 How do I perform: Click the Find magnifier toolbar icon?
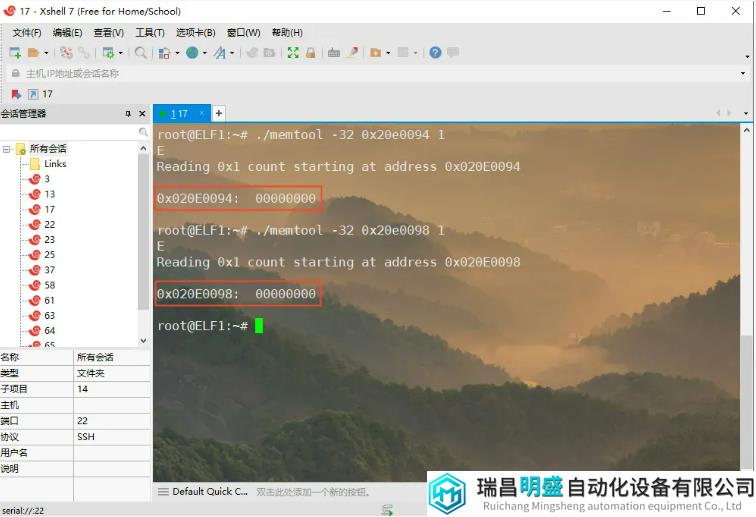point(140,53)
